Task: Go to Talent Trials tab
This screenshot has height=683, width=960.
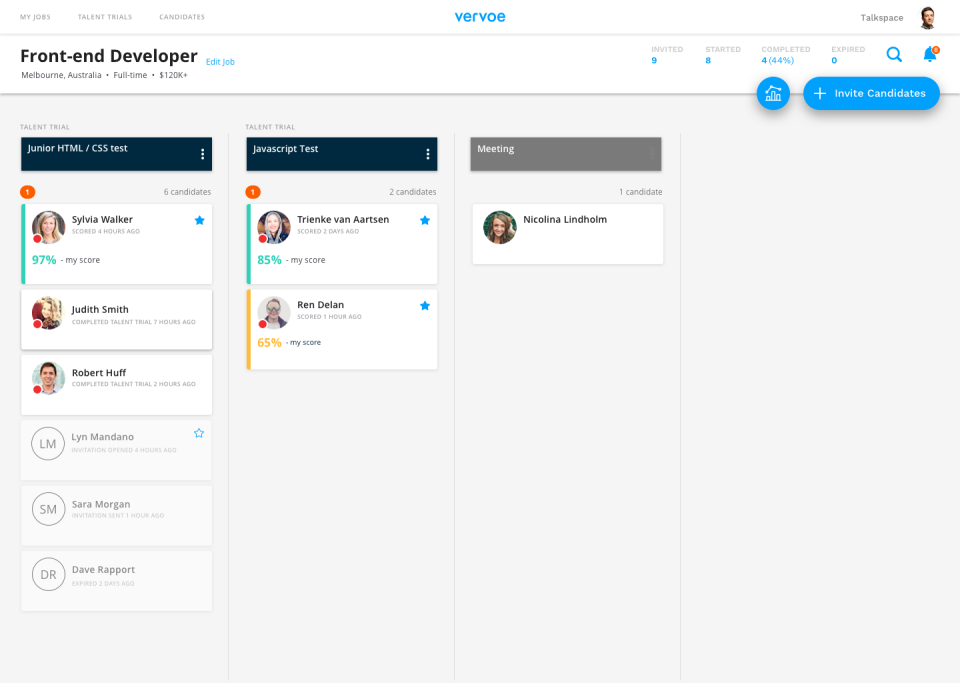Action: (x=105, y=17)
